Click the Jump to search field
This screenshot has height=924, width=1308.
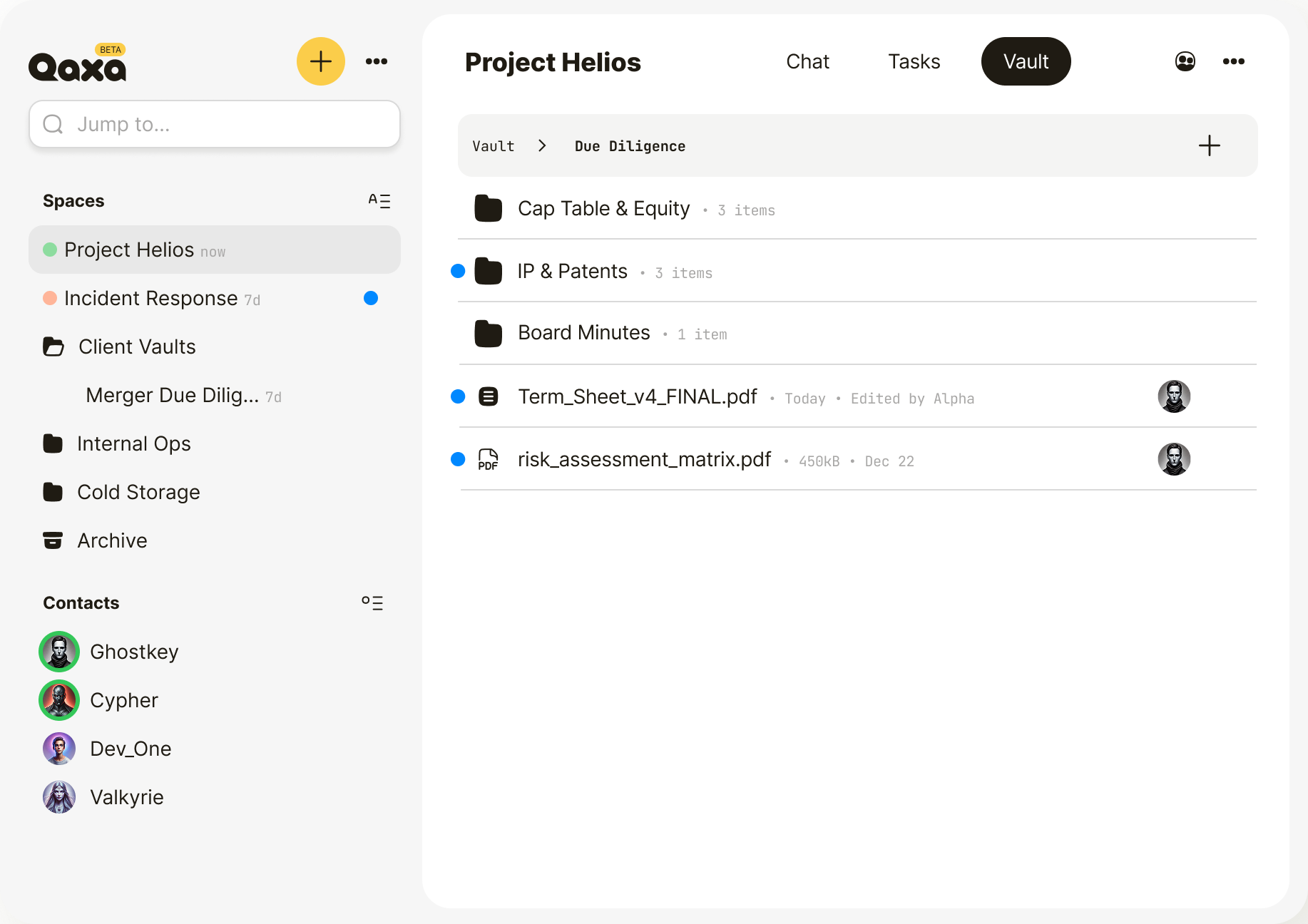coord(214,124)
